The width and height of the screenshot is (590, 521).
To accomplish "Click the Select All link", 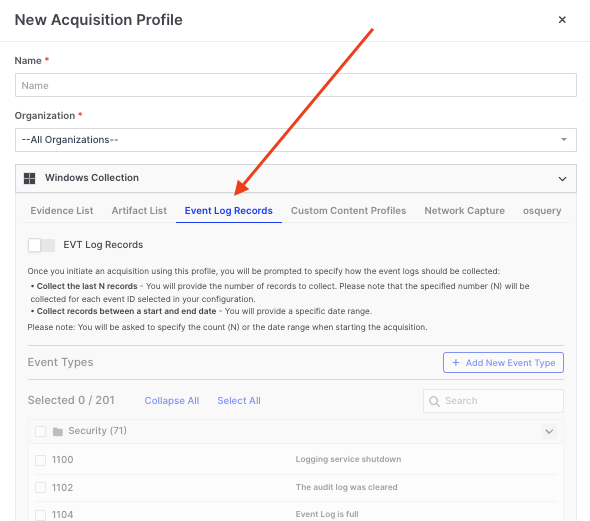I will tap(239, 401).
